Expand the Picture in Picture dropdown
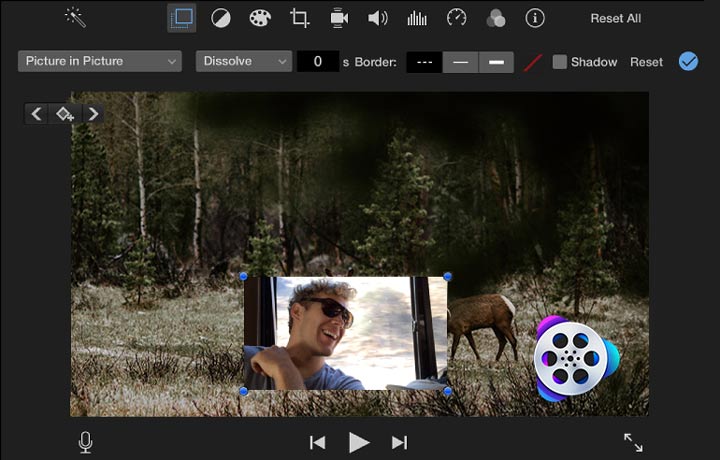The width and height of the screenshot is (720, 460). tap(100, 61)
